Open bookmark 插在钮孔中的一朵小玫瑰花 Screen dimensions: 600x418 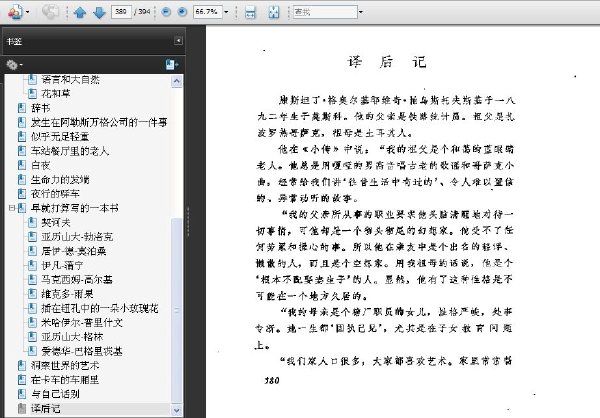click(99, 308)
